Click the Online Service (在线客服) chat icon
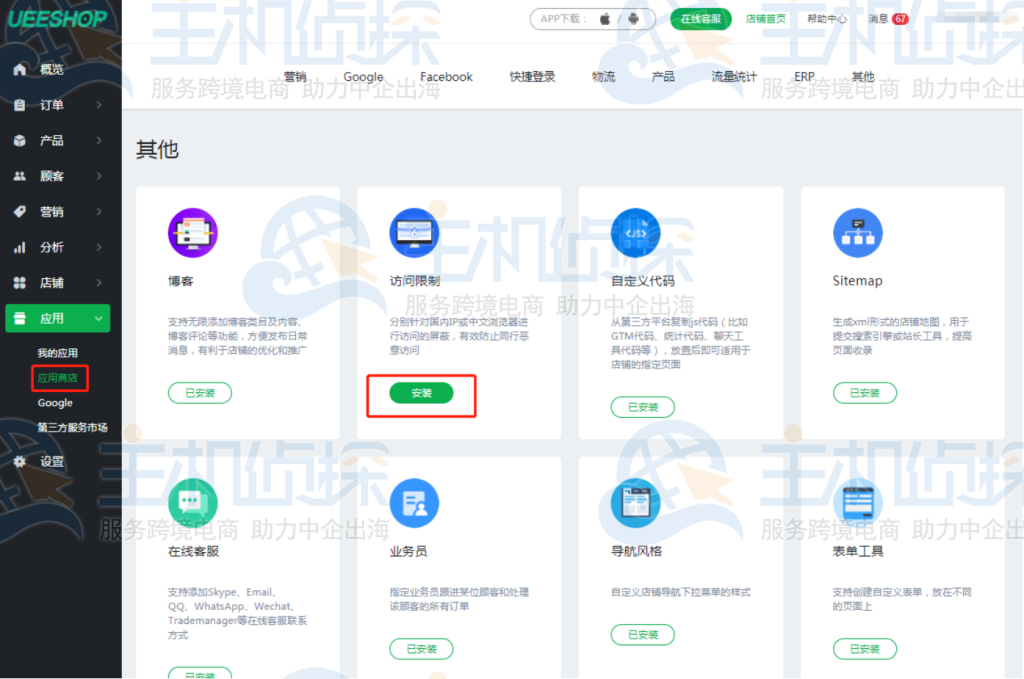Image resolution: width=1024 pixels, height=679 pixels. (192, 503)
